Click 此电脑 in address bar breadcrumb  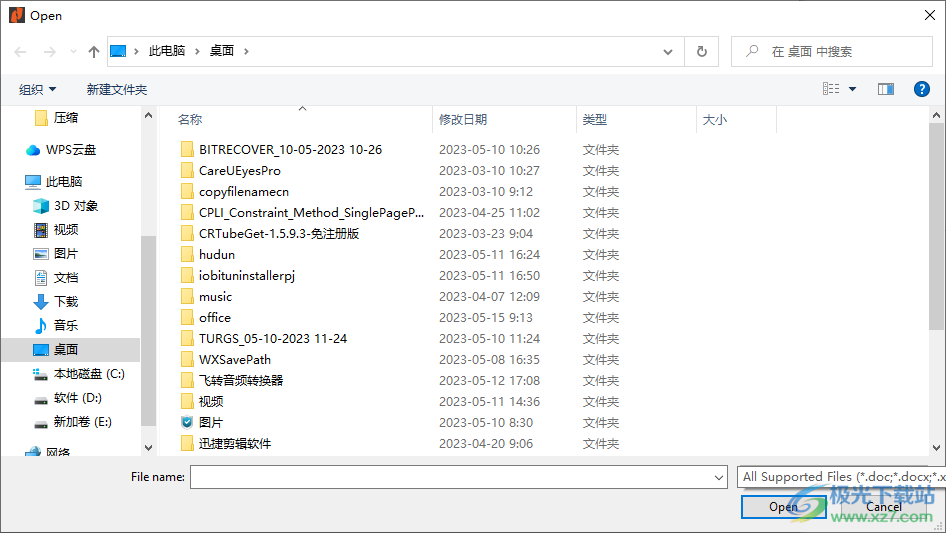point(167,51)
